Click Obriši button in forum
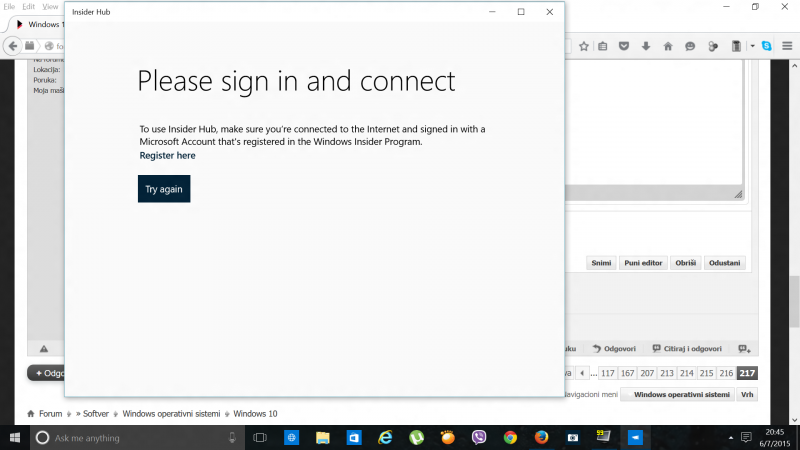This screenshot has width=800, height=450. coord(685,263)
